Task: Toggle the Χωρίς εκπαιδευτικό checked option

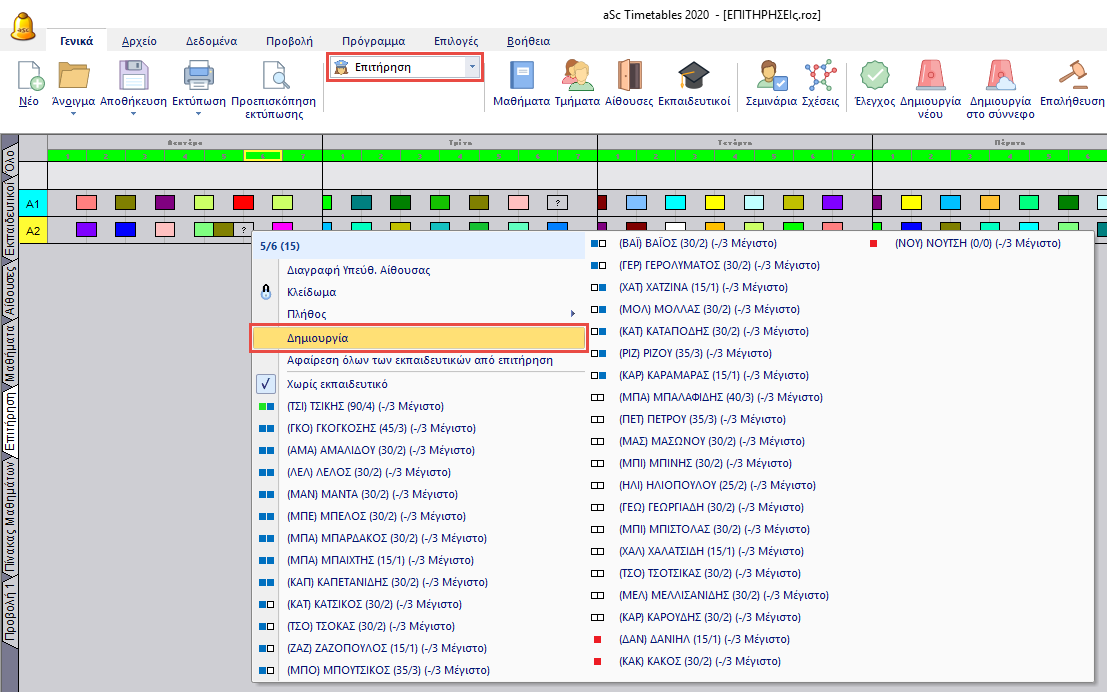Action: tap(337, 384)
